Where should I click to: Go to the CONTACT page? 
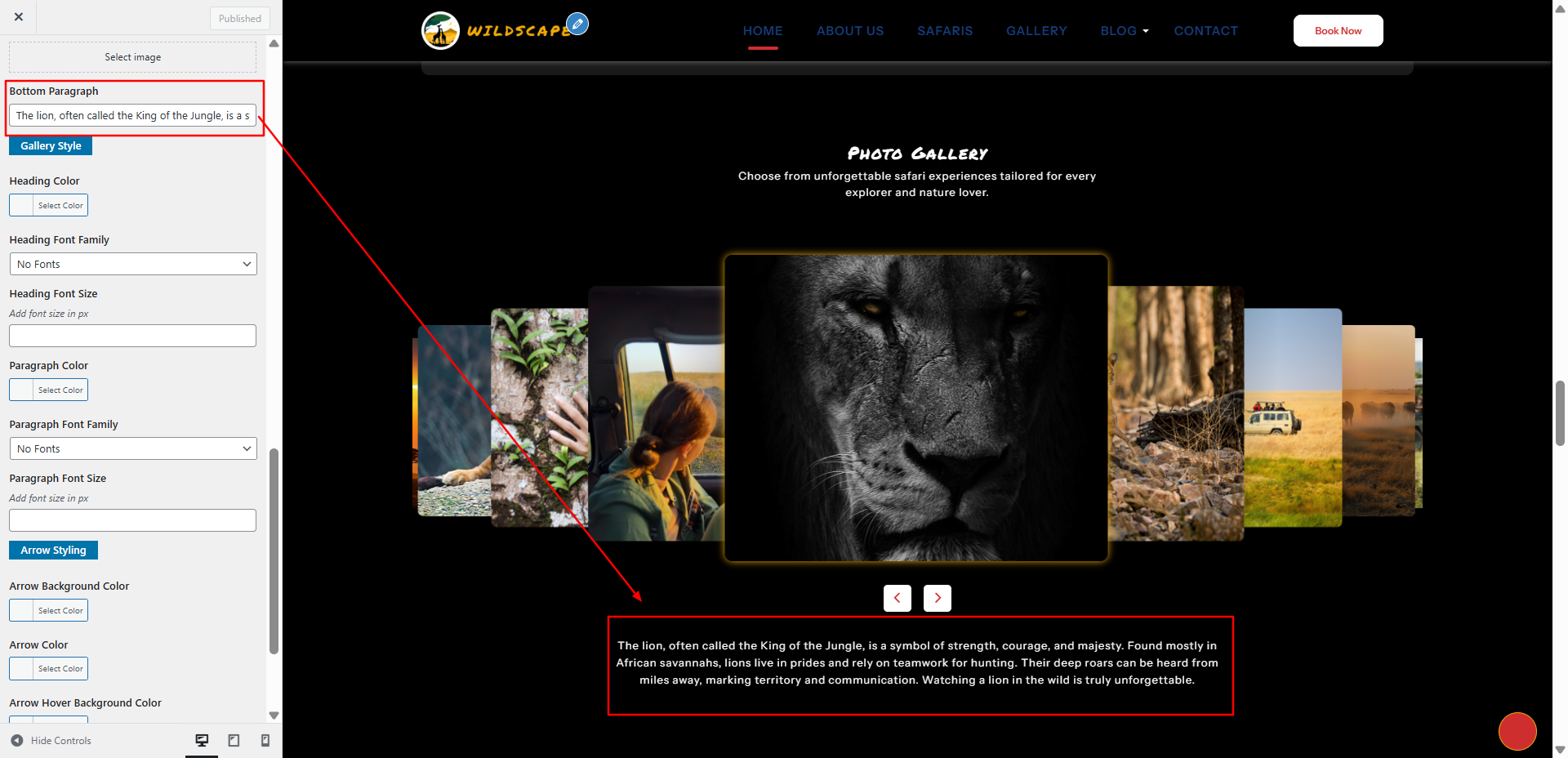coord(1205,31)
